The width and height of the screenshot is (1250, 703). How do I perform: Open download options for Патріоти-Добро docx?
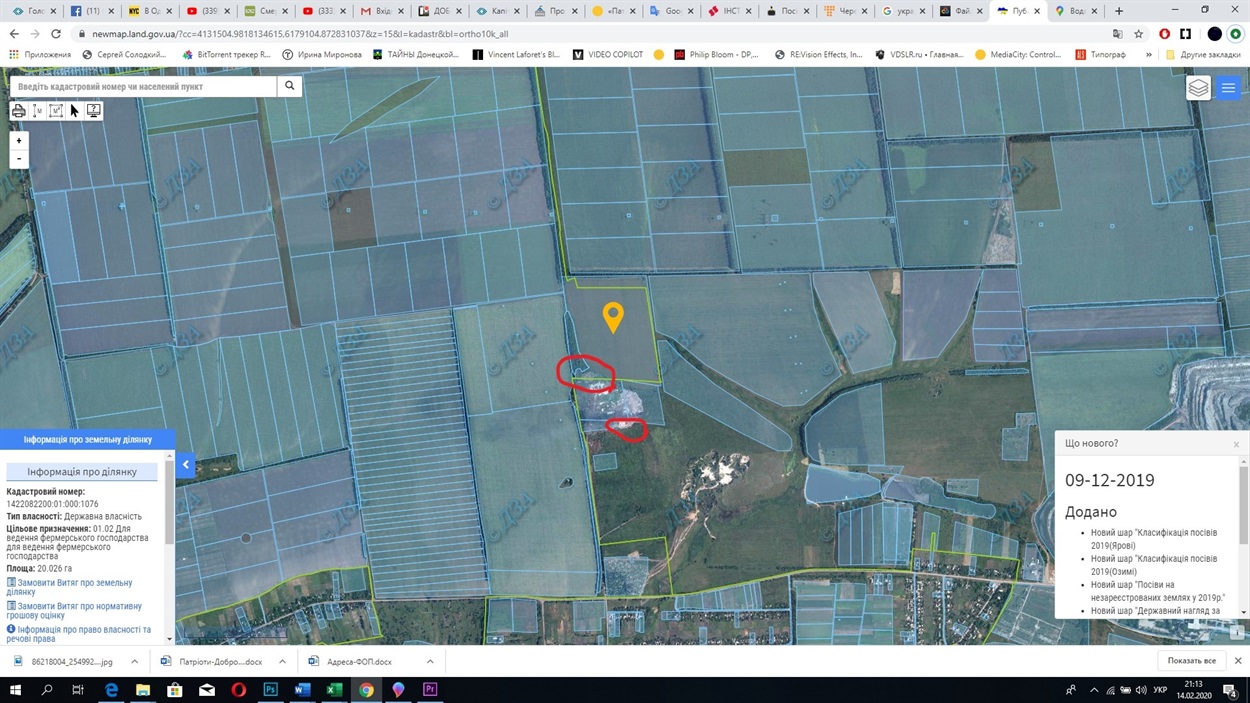[282, 661]
